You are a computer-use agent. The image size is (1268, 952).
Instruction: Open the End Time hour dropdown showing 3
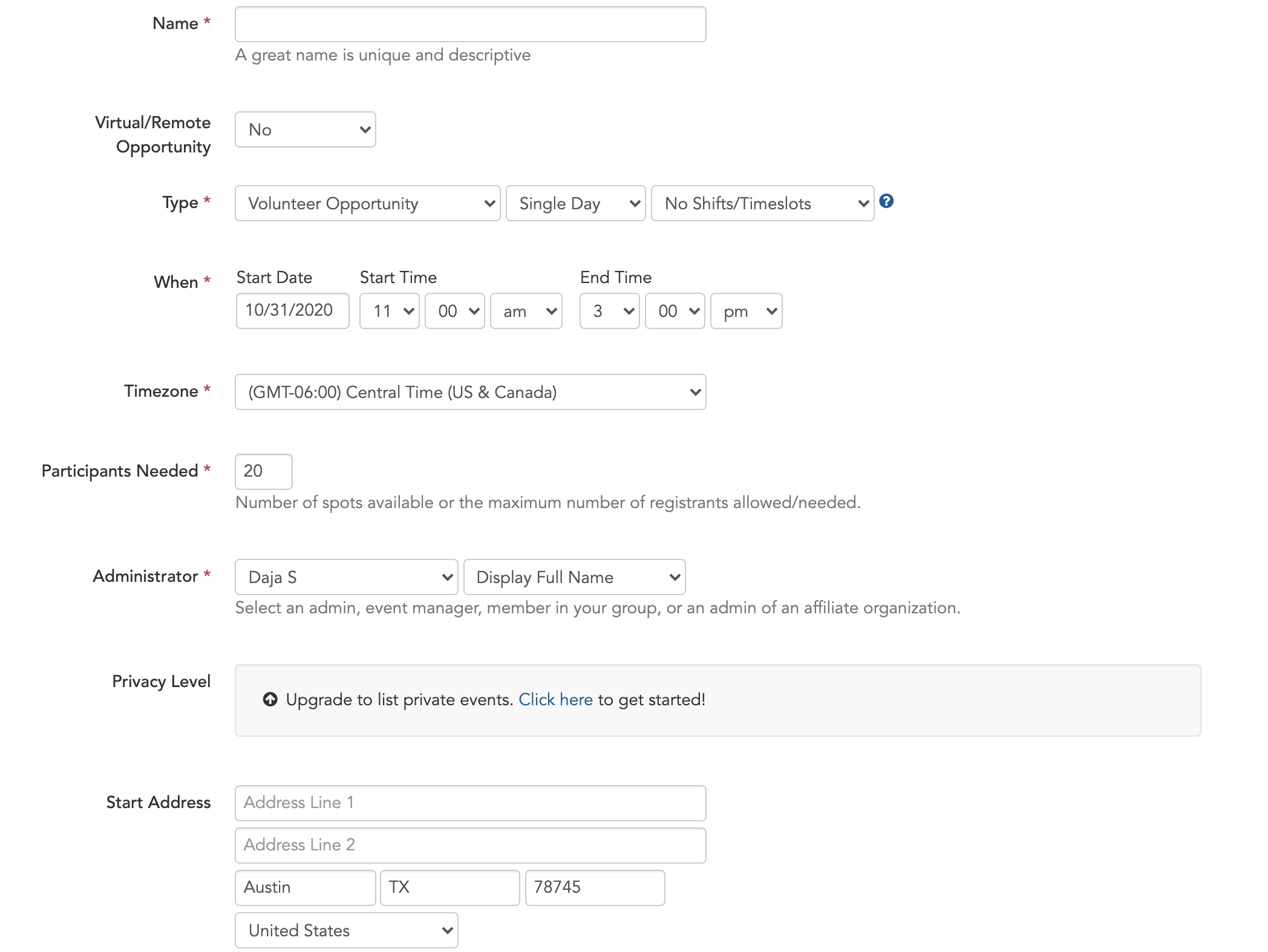click(609, 311)
